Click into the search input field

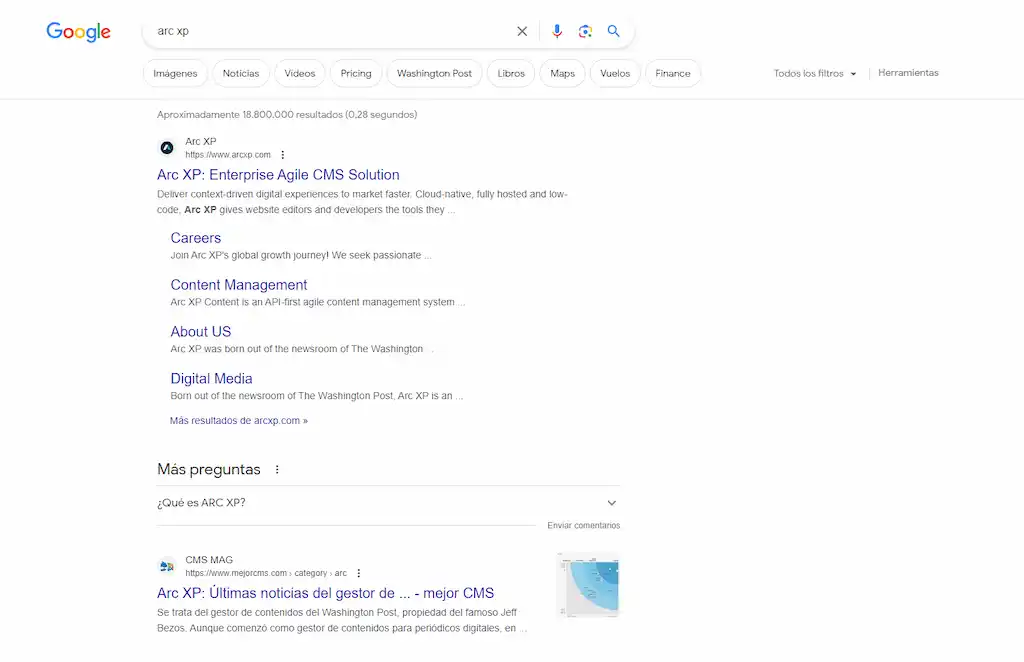click(x=330, y=31)
